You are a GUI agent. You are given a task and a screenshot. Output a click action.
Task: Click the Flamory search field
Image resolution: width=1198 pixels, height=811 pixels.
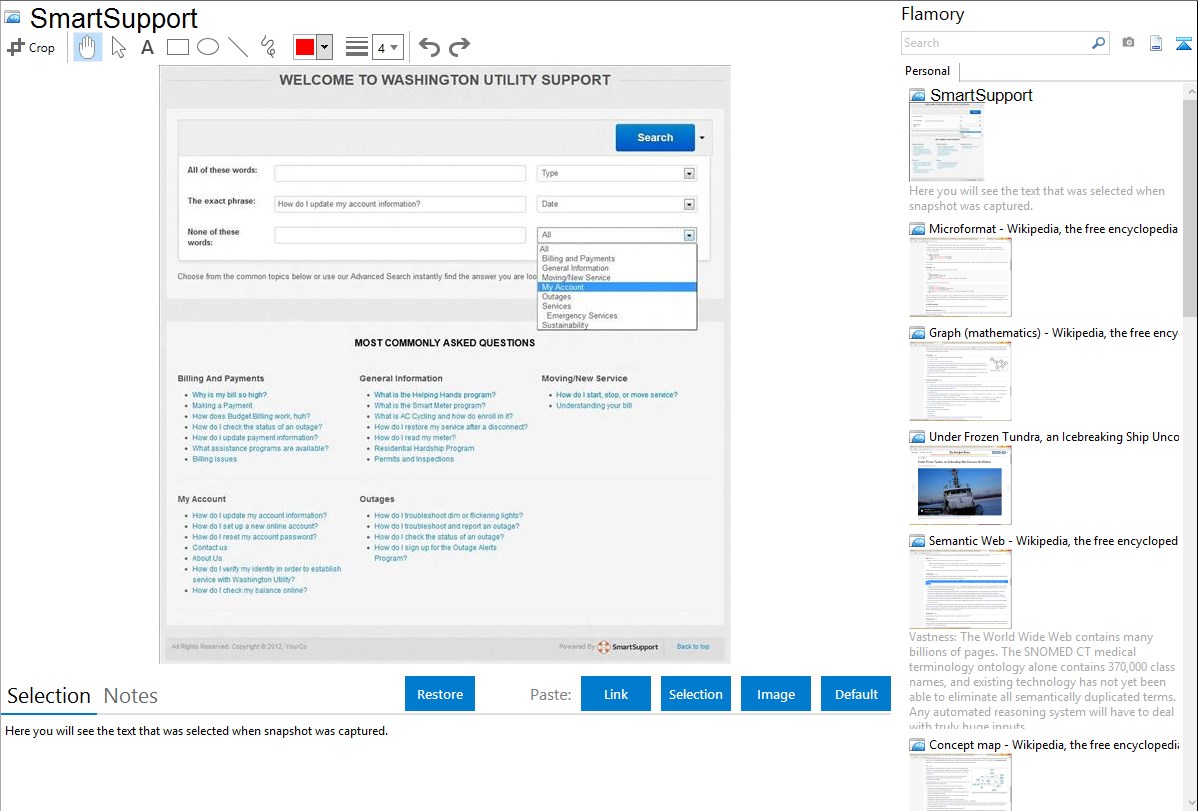coord(995,43)
